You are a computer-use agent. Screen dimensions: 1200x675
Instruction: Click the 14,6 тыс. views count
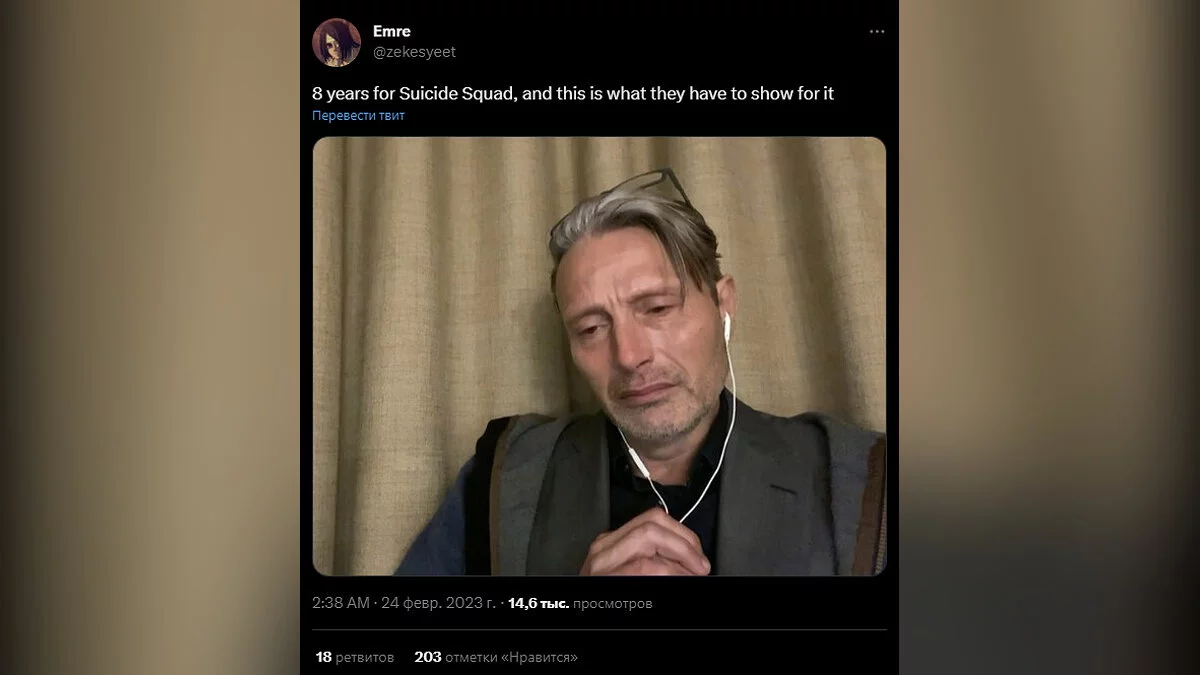click(538, 603)
